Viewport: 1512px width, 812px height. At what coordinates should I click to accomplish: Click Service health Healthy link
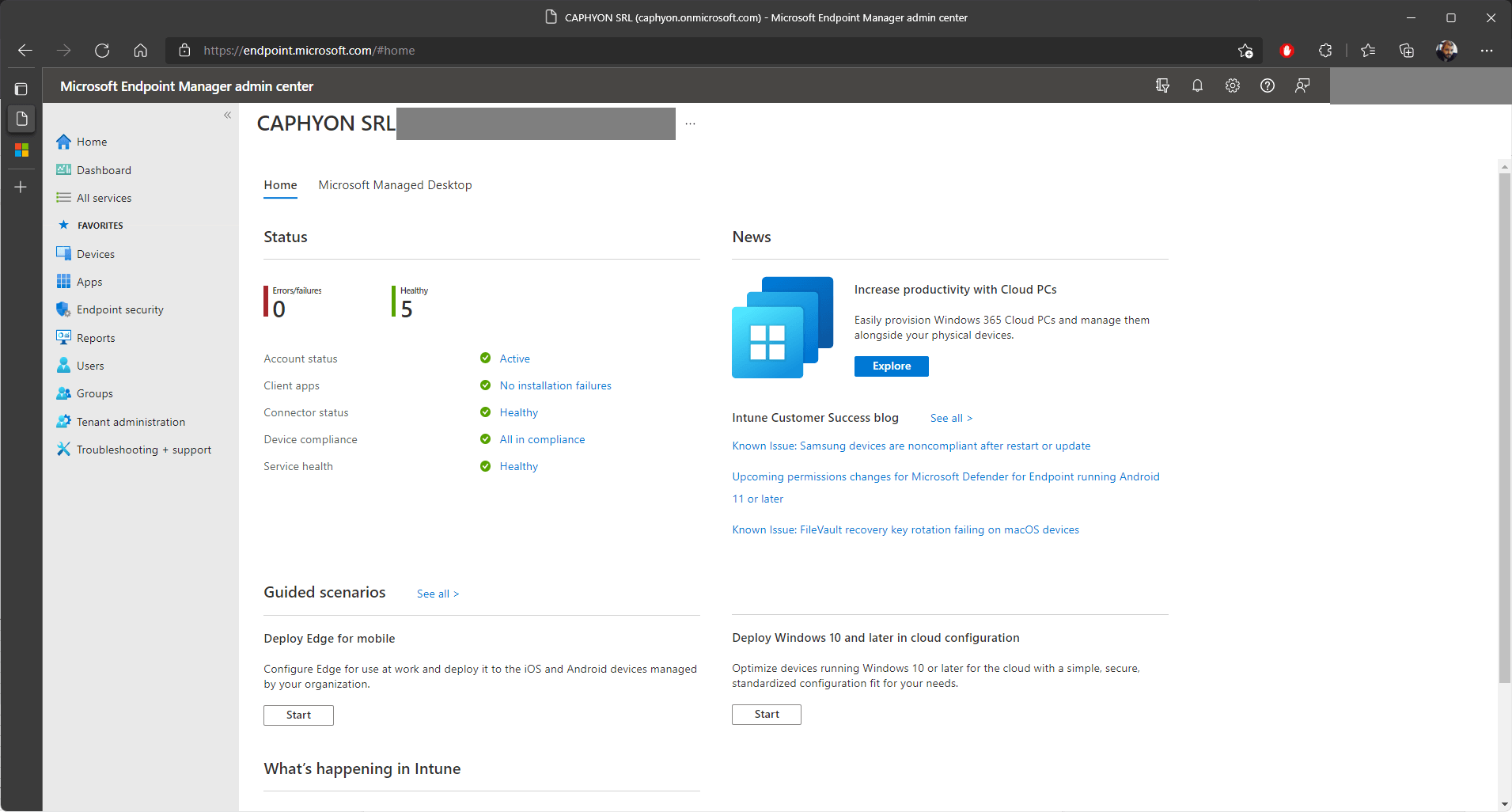coord(518,466)
